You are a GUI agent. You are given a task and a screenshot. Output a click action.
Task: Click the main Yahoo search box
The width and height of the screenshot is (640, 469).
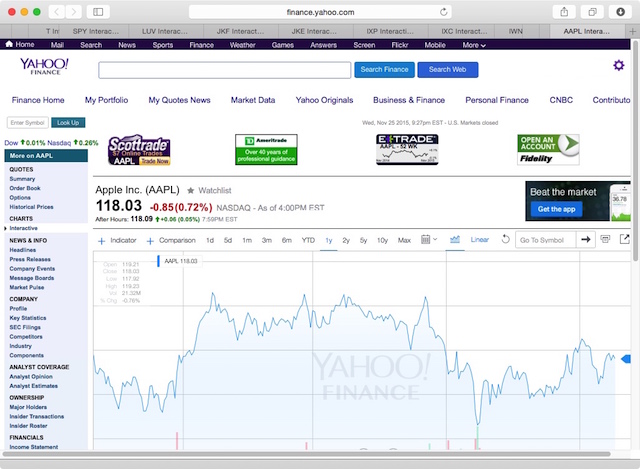coord(224,70)
